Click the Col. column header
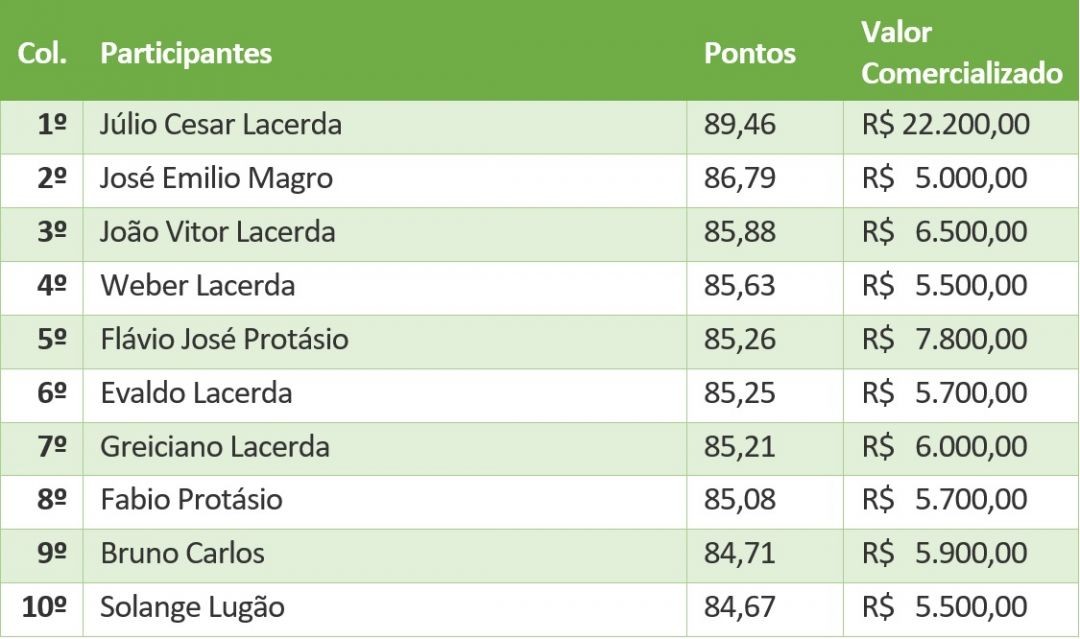1080x639 pixels. coord(42,53)
